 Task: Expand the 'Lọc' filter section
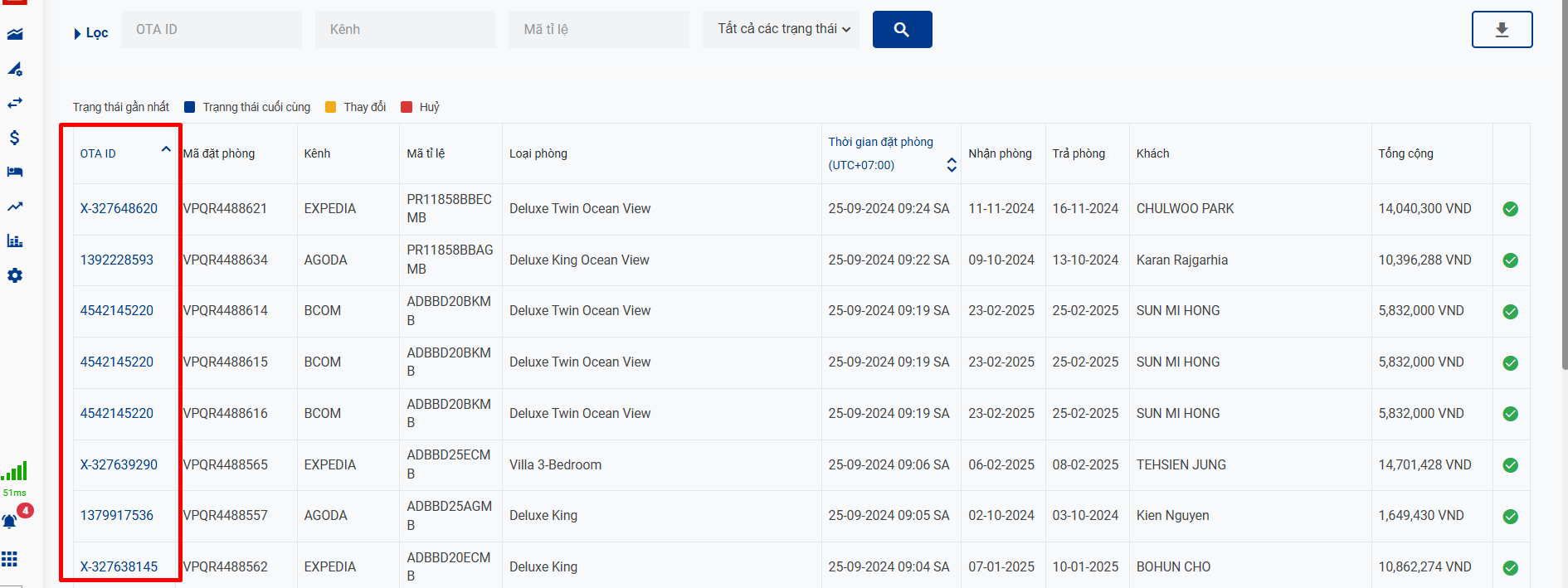(90, 33)
